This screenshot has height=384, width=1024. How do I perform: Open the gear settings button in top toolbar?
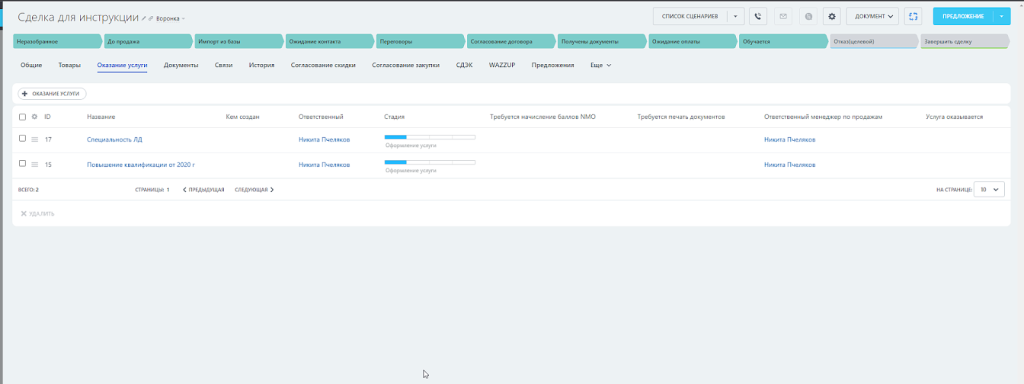coord(831,16)
